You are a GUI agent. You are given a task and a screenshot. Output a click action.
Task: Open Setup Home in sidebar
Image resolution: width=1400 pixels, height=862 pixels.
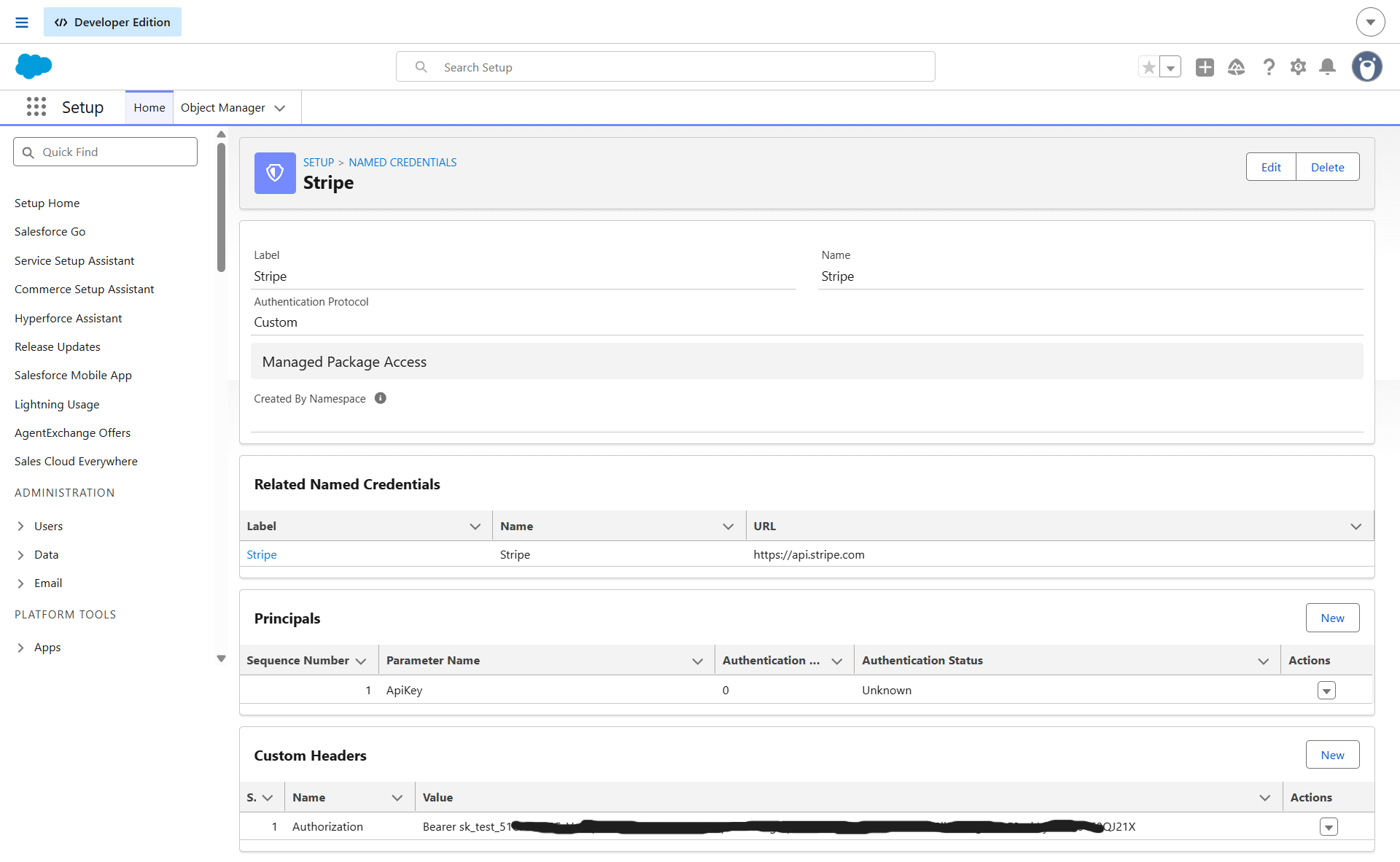click(x=47, y=203)
